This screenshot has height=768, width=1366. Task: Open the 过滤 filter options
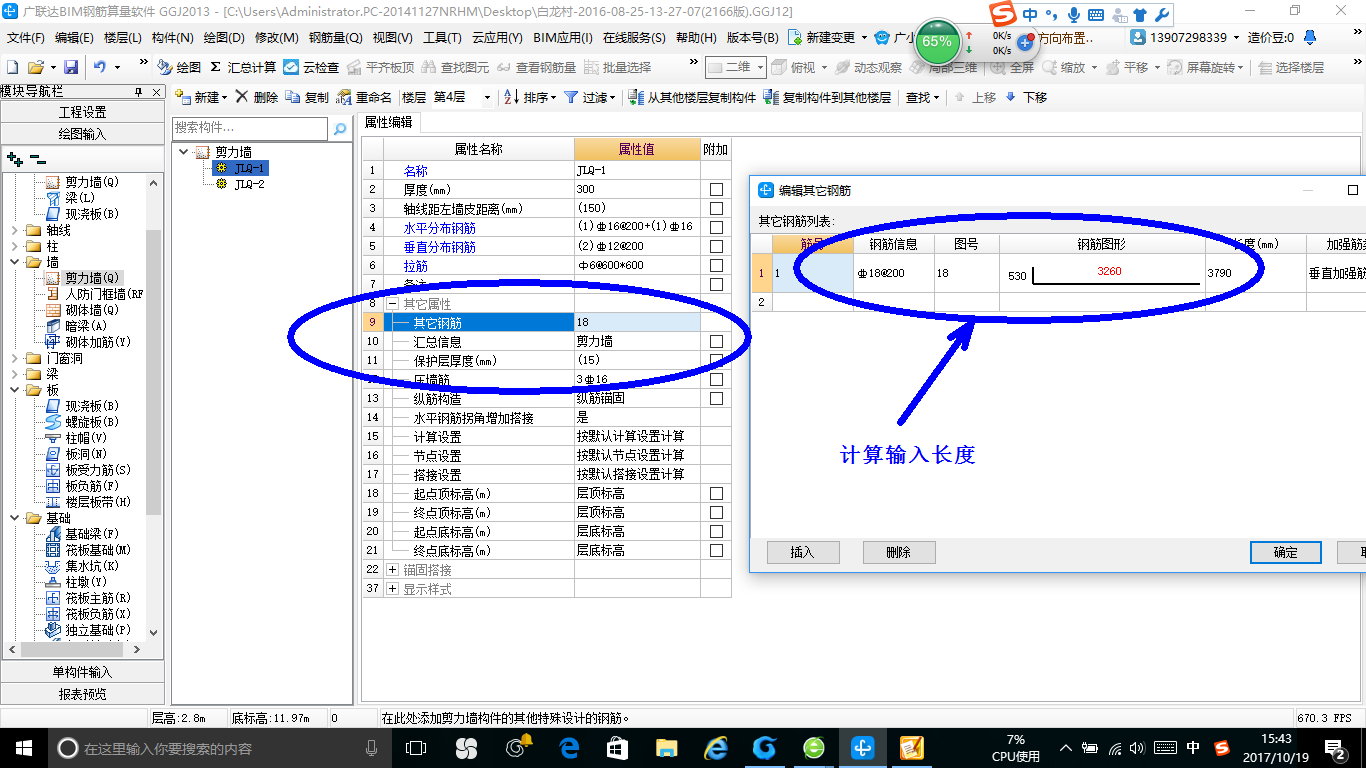(592, 98)
